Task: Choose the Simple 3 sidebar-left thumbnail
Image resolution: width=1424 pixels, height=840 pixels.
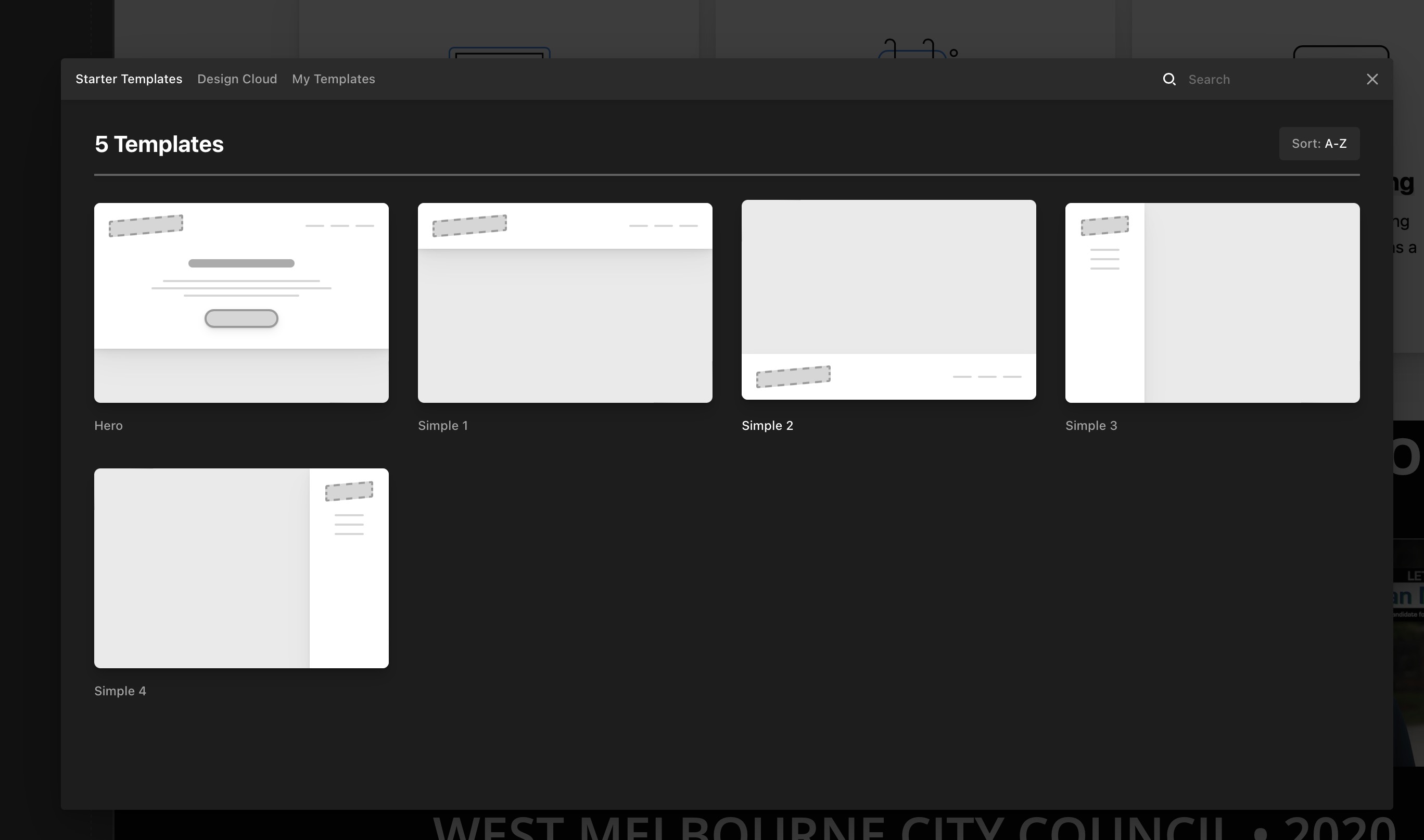Action: point(1212,303)
